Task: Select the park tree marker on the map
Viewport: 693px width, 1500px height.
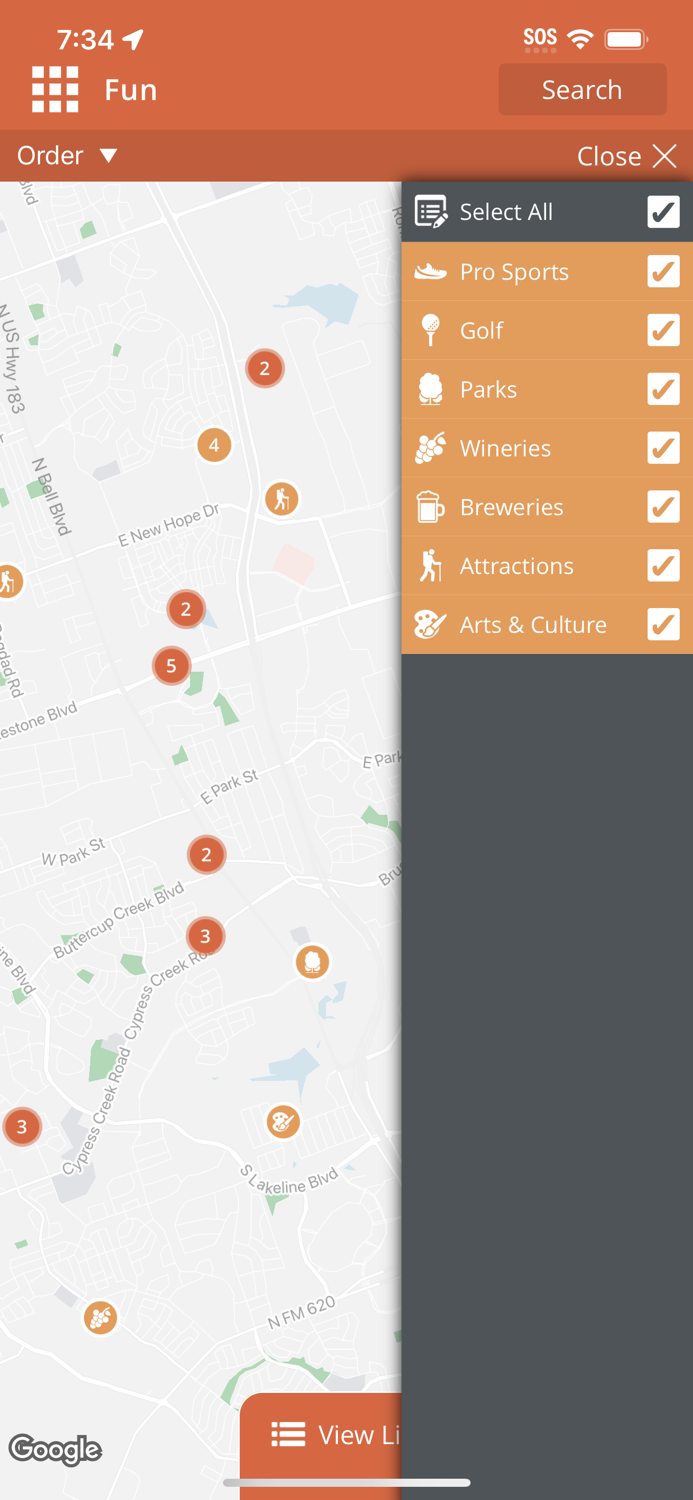Action: (312, 962)
